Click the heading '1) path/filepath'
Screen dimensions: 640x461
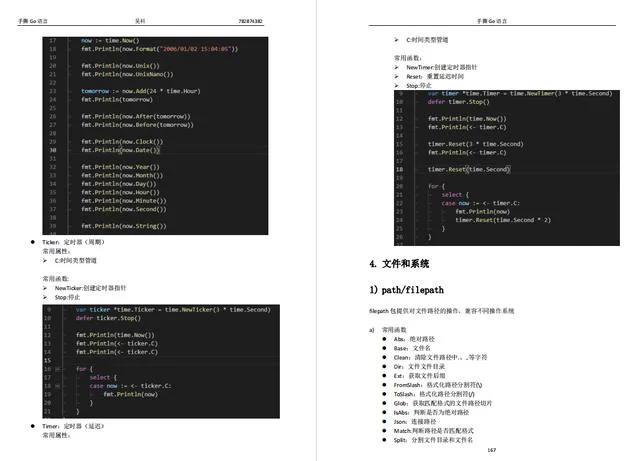point(407,290)
